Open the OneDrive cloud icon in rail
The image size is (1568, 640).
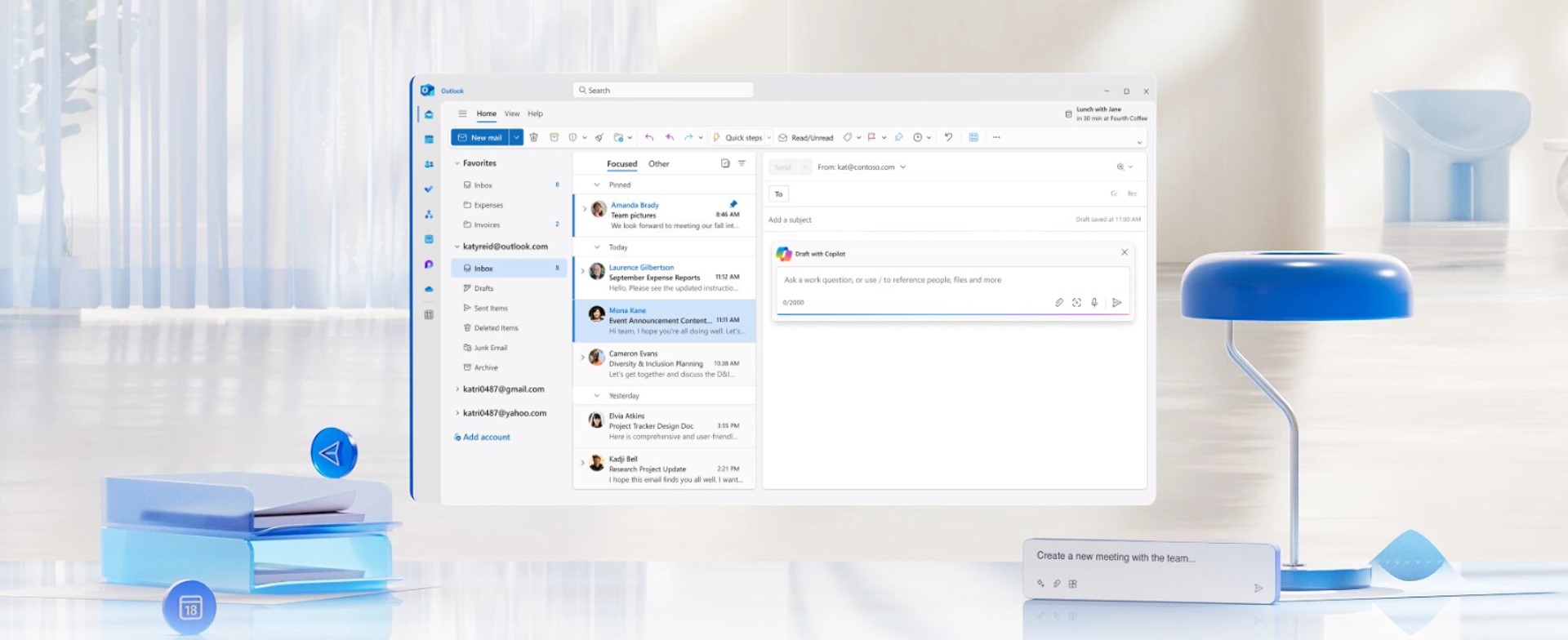click(429, 289)
